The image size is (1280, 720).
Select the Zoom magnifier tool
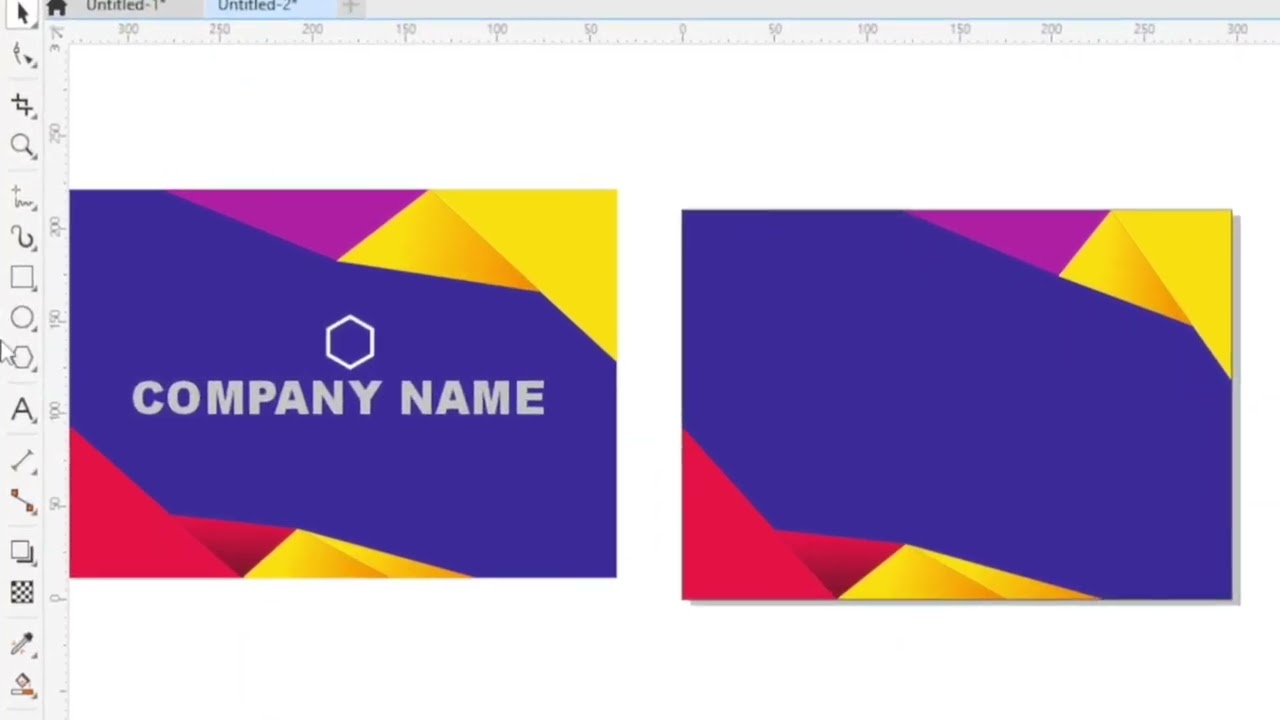point(22,146)
